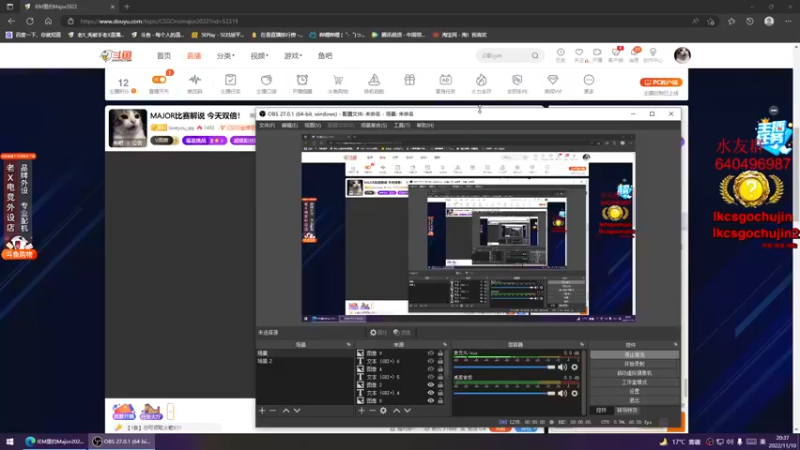This screenshot has height=450, width=800.
Task: Open Douyu search magnifier icon
Action: (x=535, y=56)
